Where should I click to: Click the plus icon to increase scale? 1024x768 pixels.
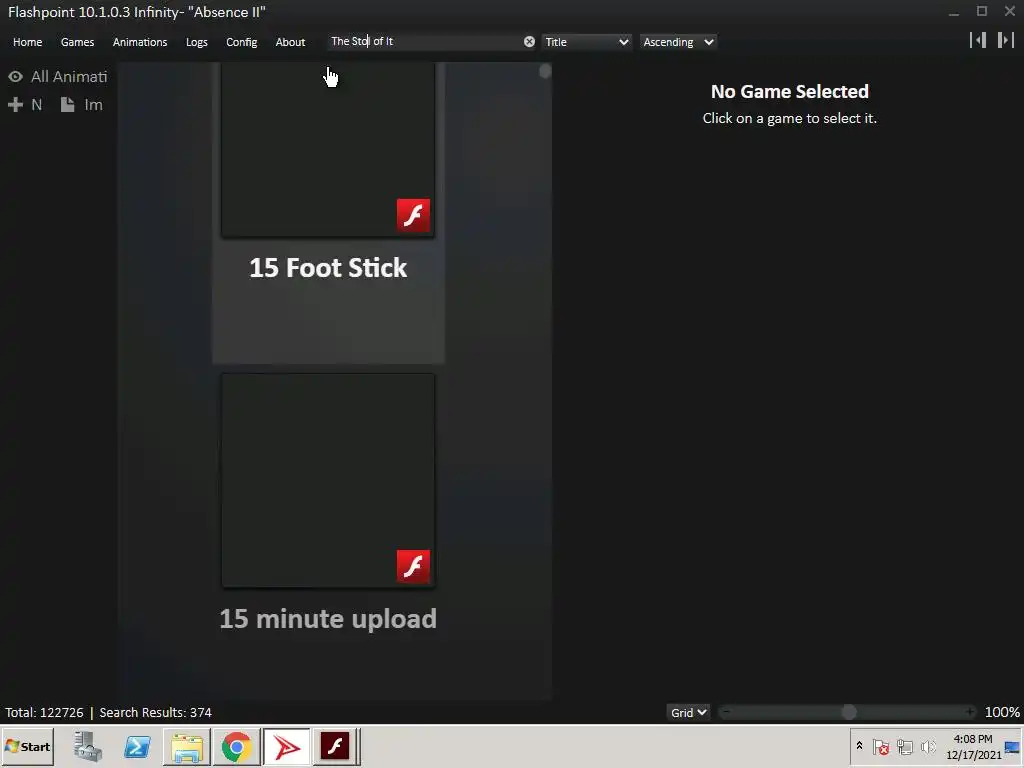click(970, 712)
